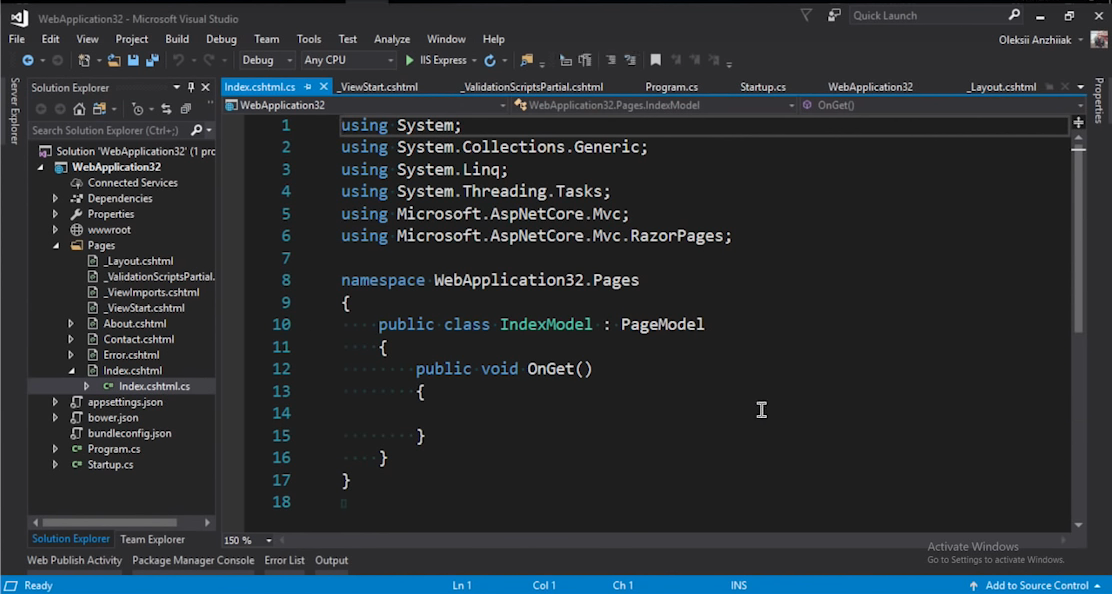Click the Navigate Backward arrow icon

point(28,60)
